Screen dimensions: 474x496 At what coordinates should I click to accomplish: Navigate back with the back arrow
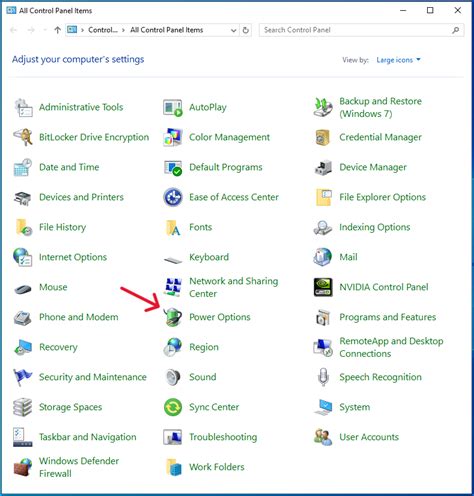[14, 30]
